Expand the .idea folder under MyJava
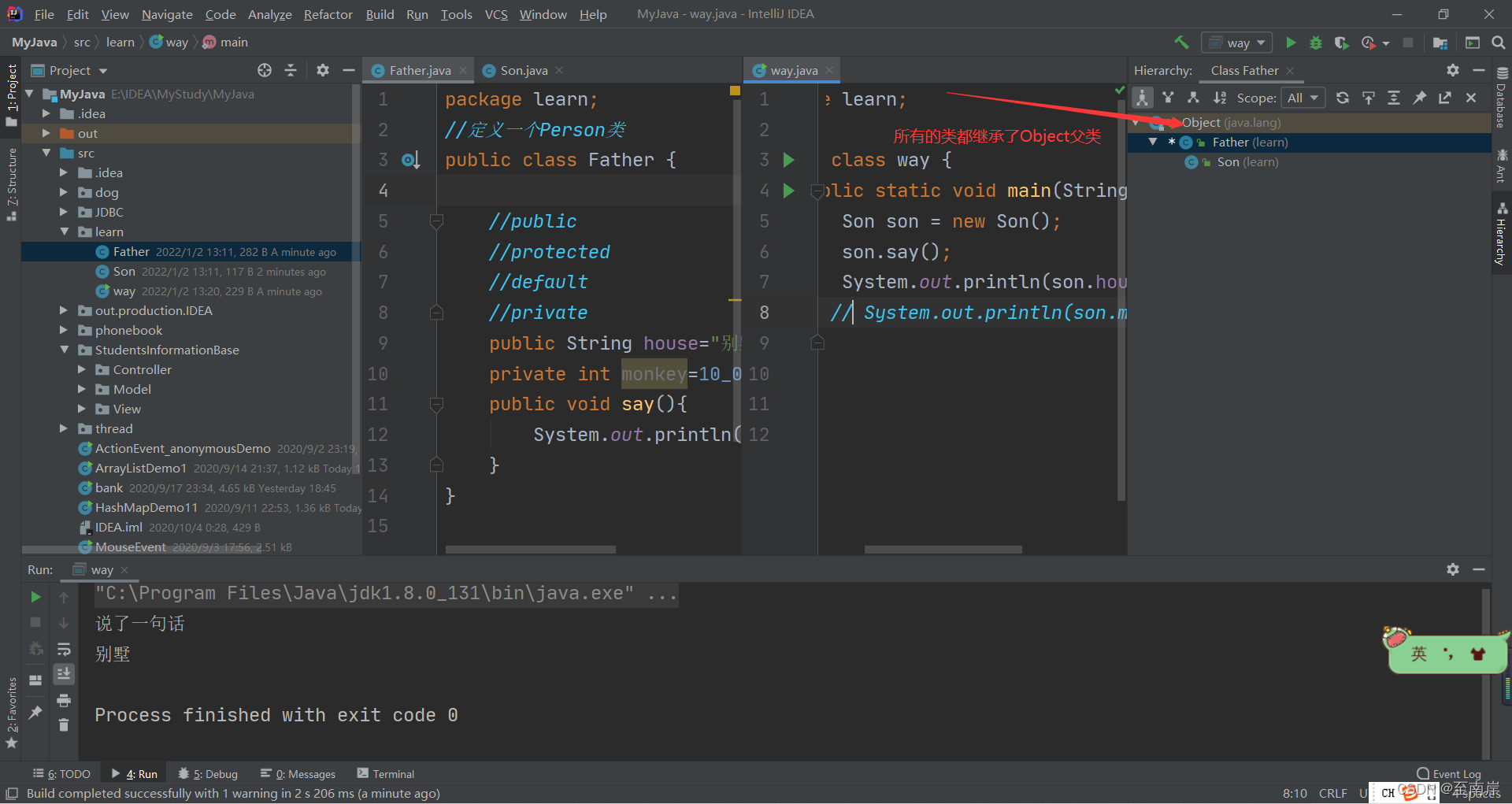Screen dimensions: 1512x804 pyautogui.click(x=46, y=113)
